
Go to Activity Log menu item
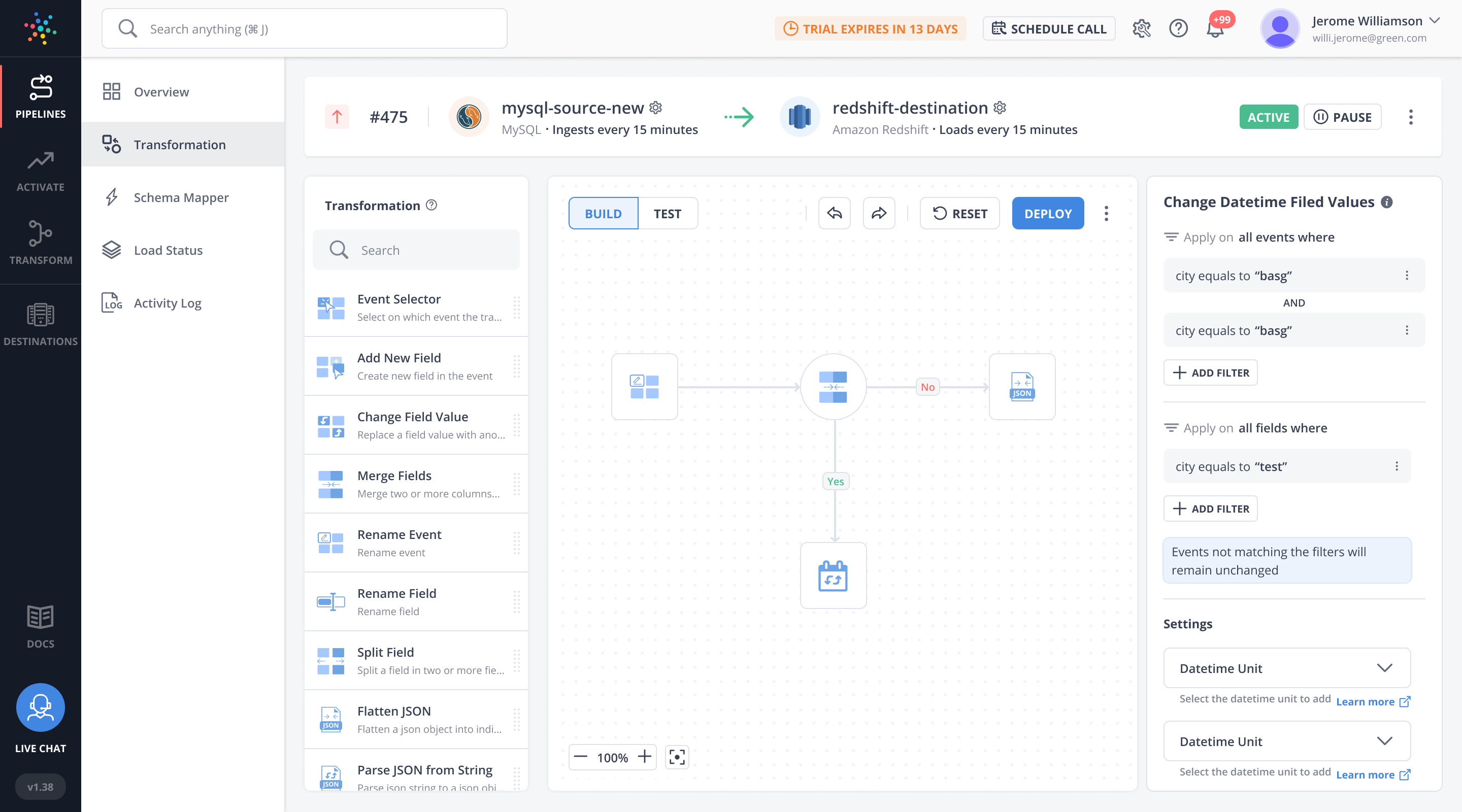point(168,303)
